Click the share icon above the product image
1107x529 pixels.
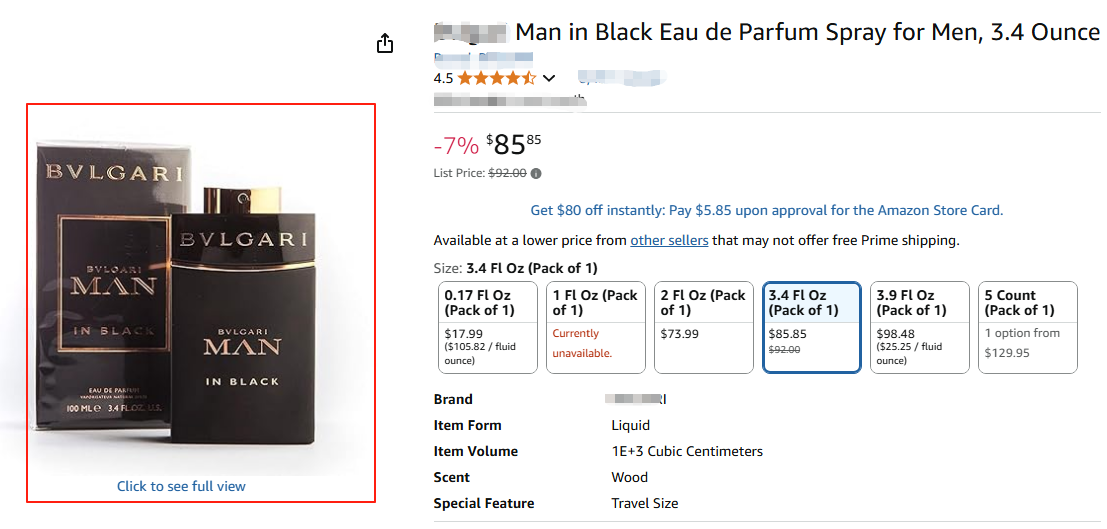coord(385,44)
